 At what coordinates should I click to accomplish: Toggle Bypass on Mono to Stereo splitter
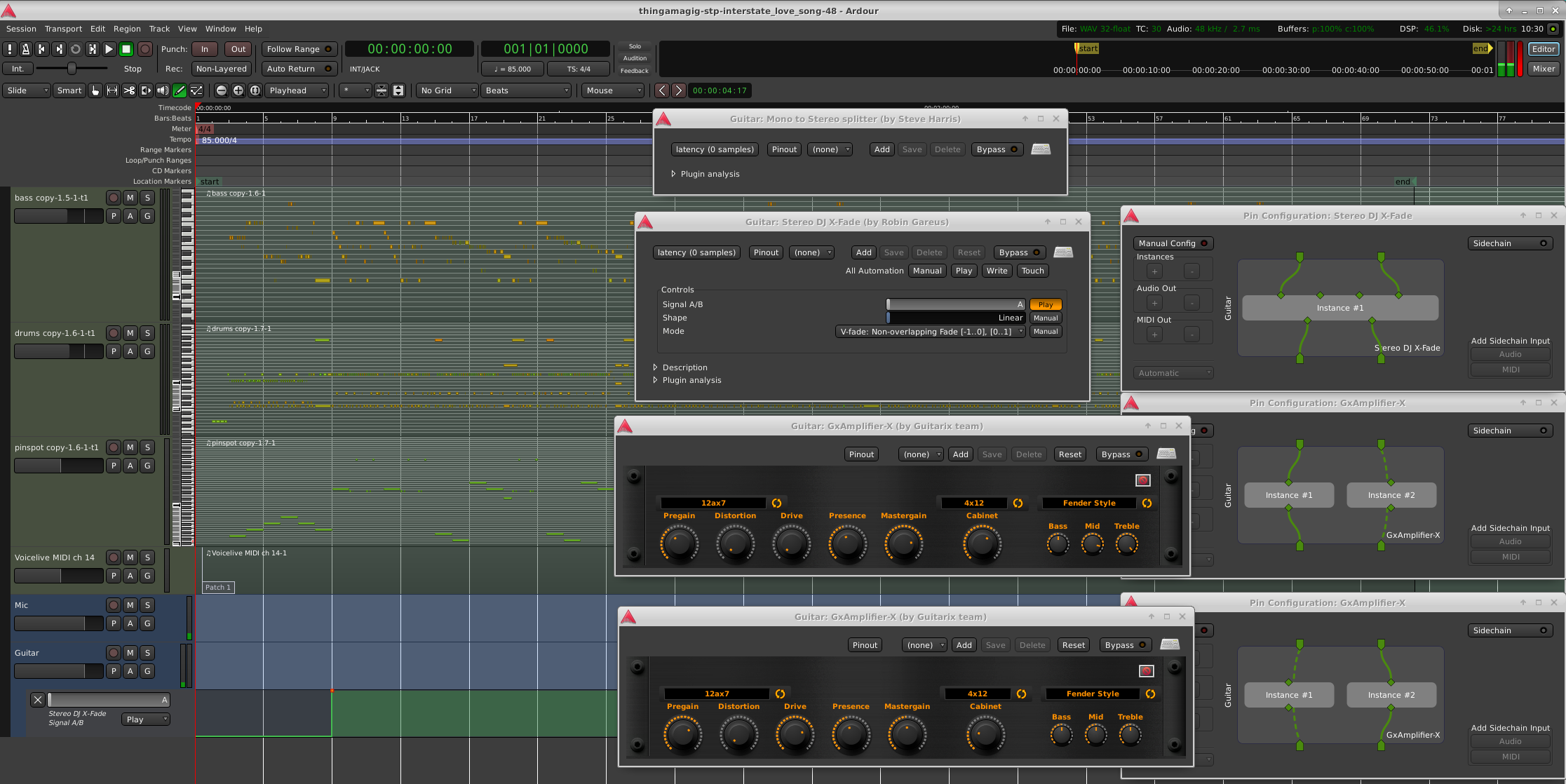[x=997, y=149]
